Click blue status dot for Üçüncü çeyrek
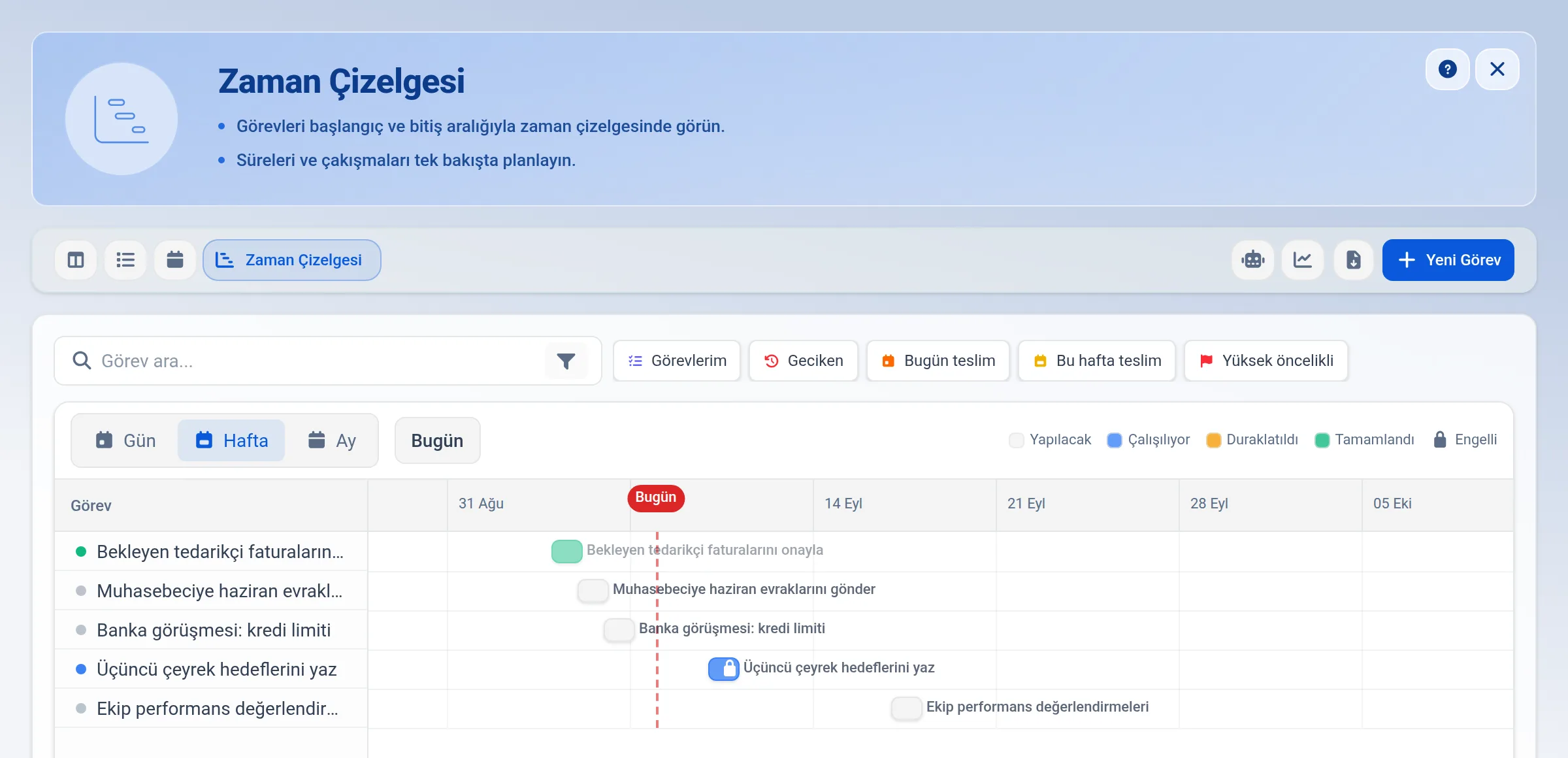Viewport: 1568px width, 758px height. click(x=81, y=669)
